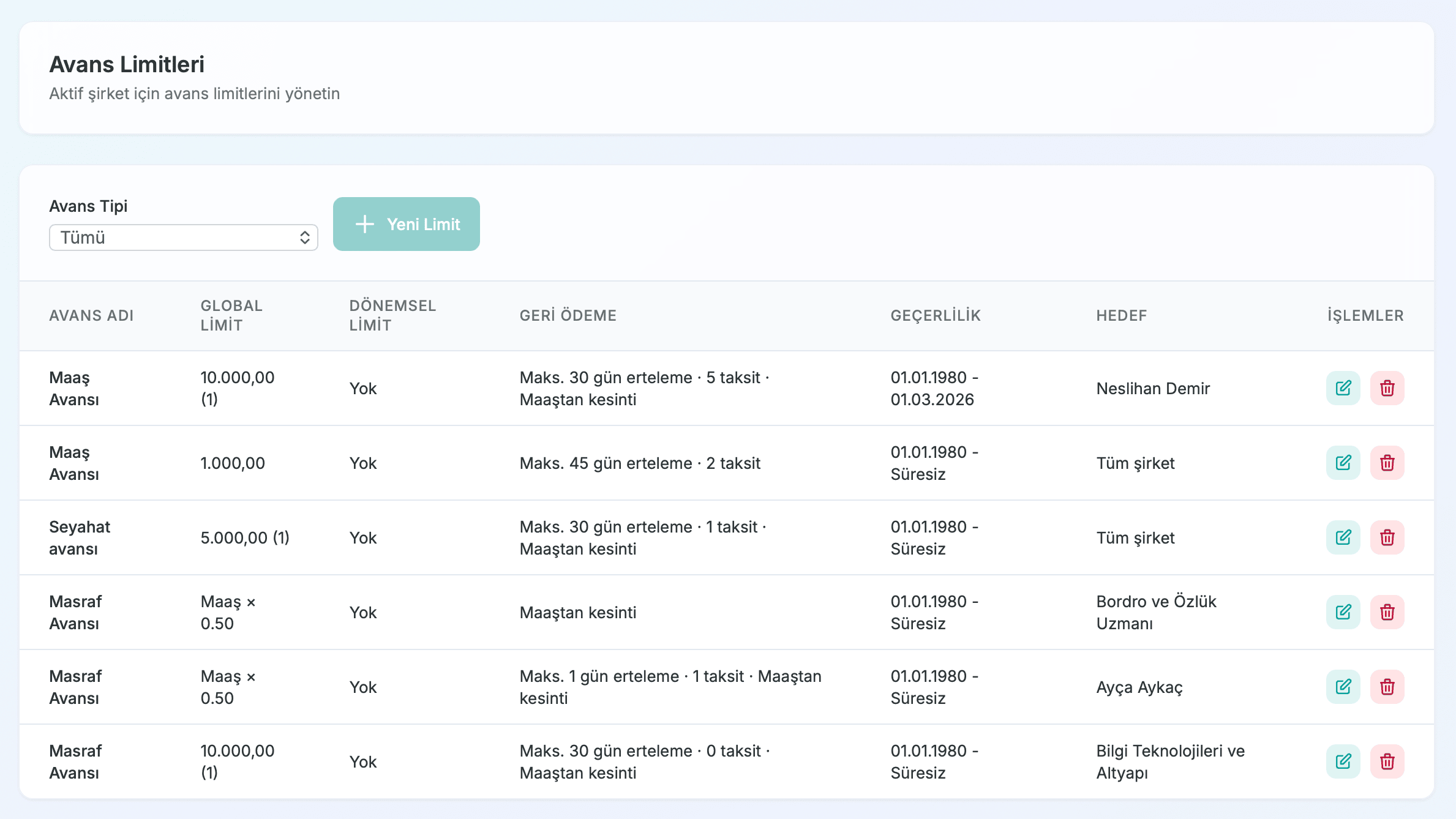Edit the Bilgi Teknolojileri ve Altyapı limit
1456x819 pixels.
click(x=1343, y=761)
